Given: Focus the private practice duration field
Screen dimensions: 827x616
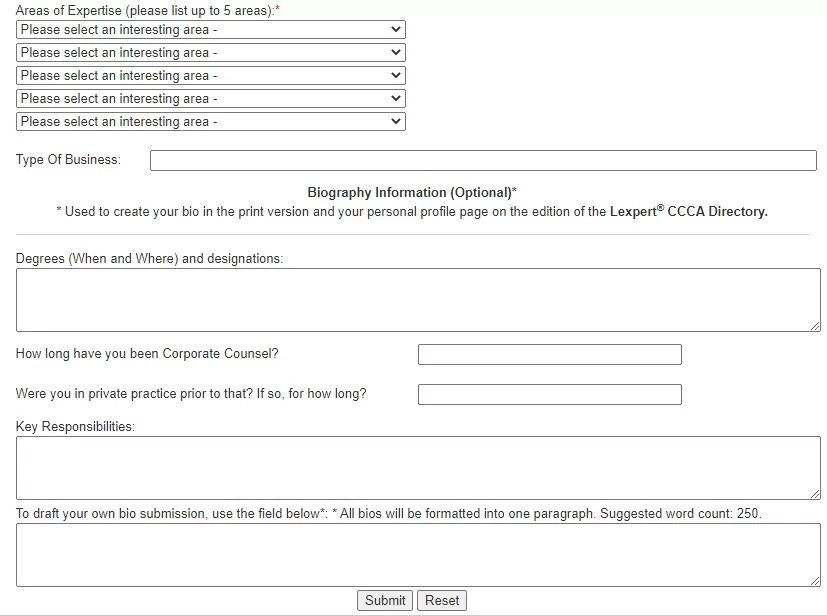Looking at the screenshot, I should [x=550, y=394].
